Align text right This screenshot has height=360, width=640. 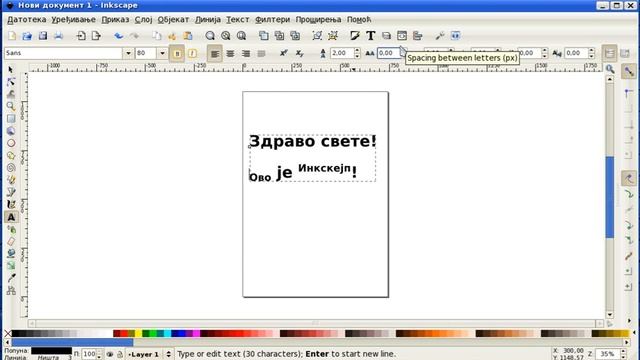tap(246, 53)
